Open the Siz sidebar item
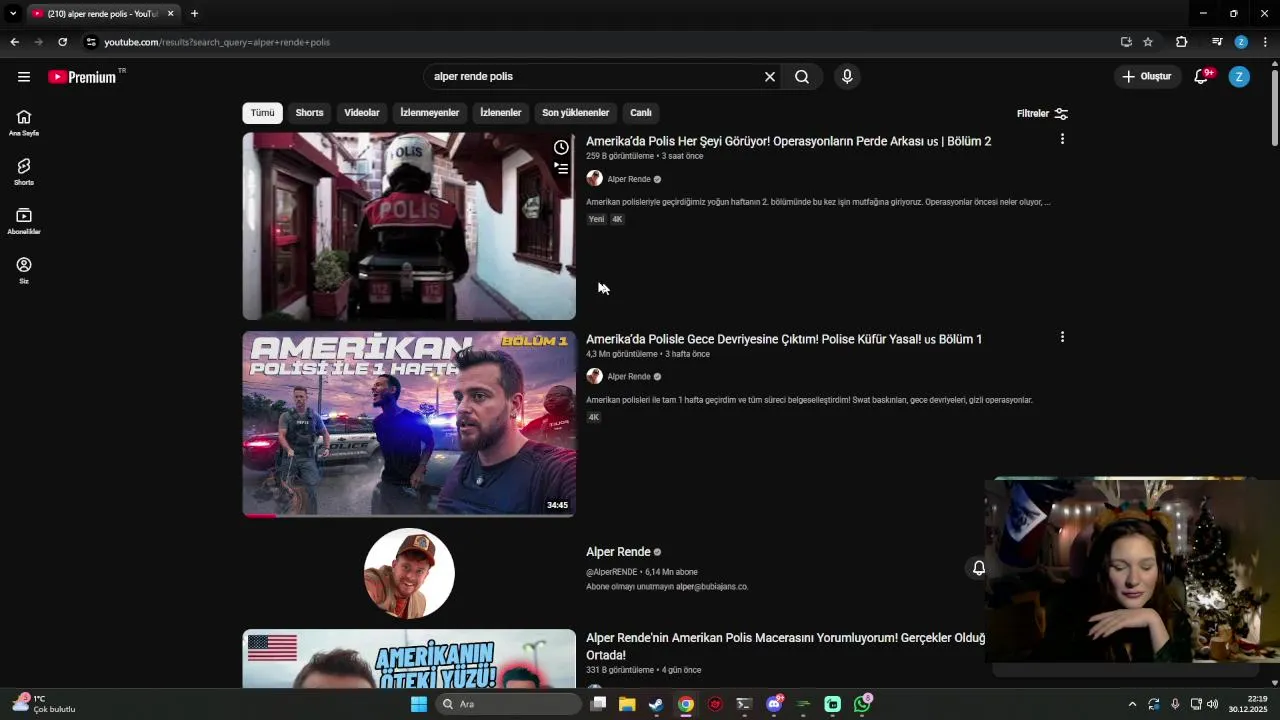The width and height of the screenshot is (1280, 720). tap(24, 270)
